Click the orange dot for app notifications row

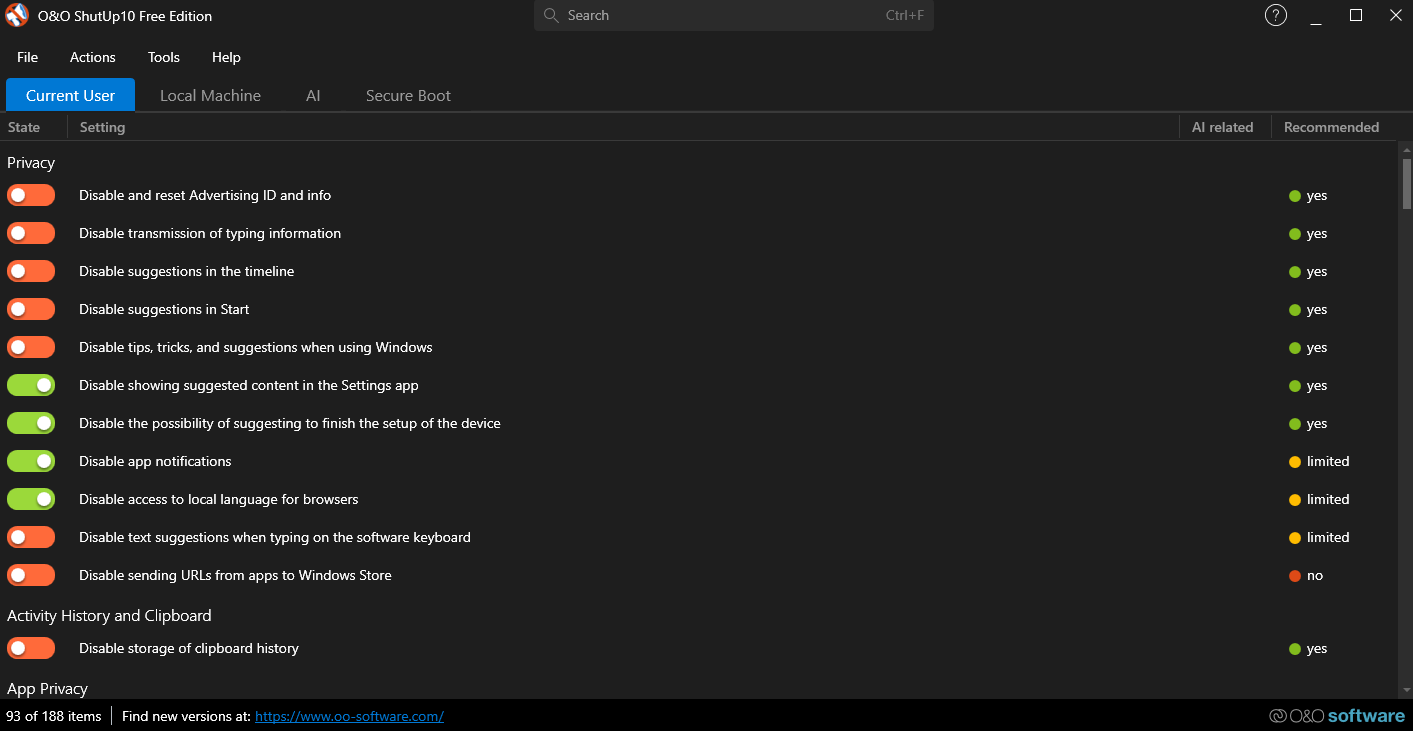(1295, 462)
